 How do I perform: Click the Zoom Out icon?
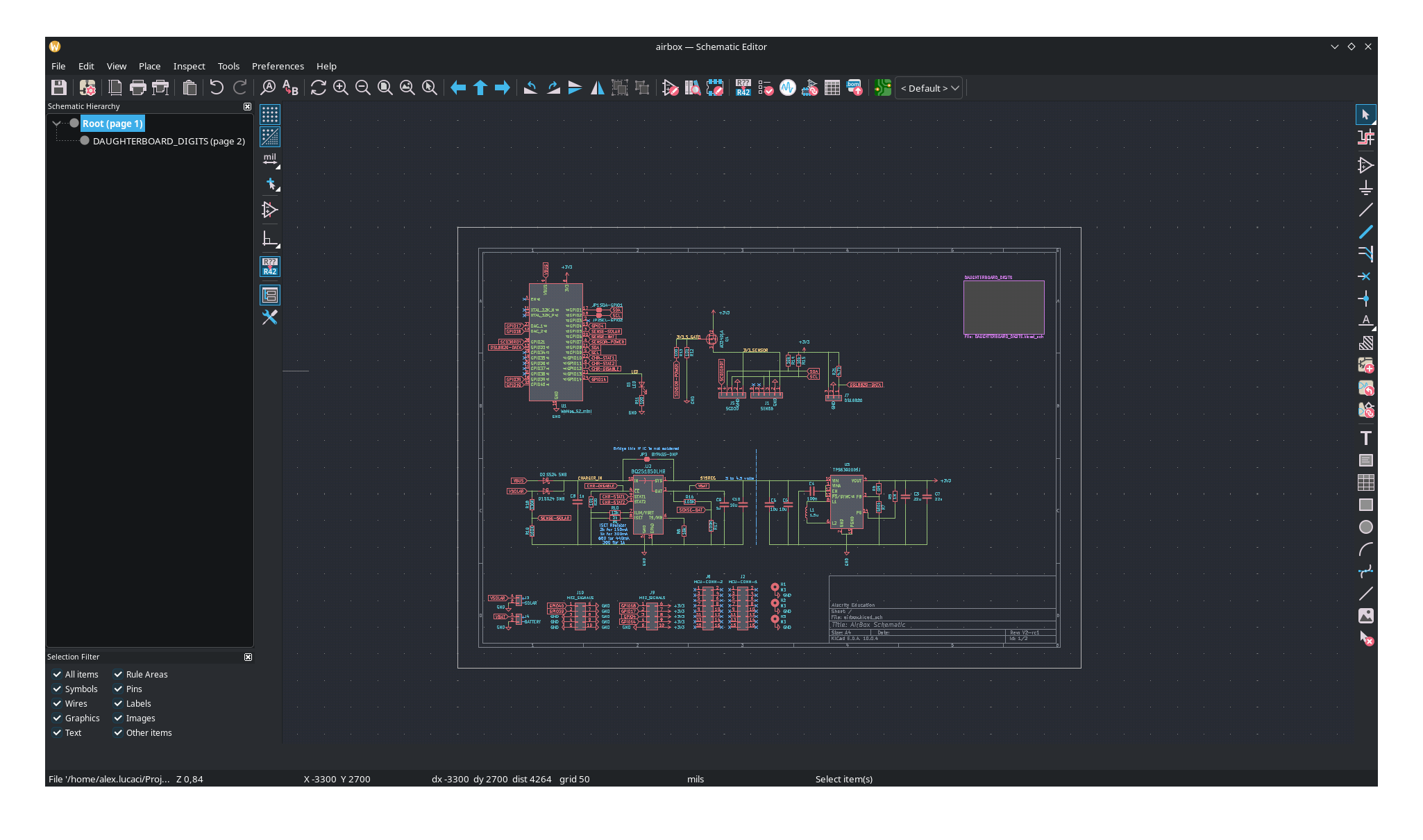tap(362, 87)
